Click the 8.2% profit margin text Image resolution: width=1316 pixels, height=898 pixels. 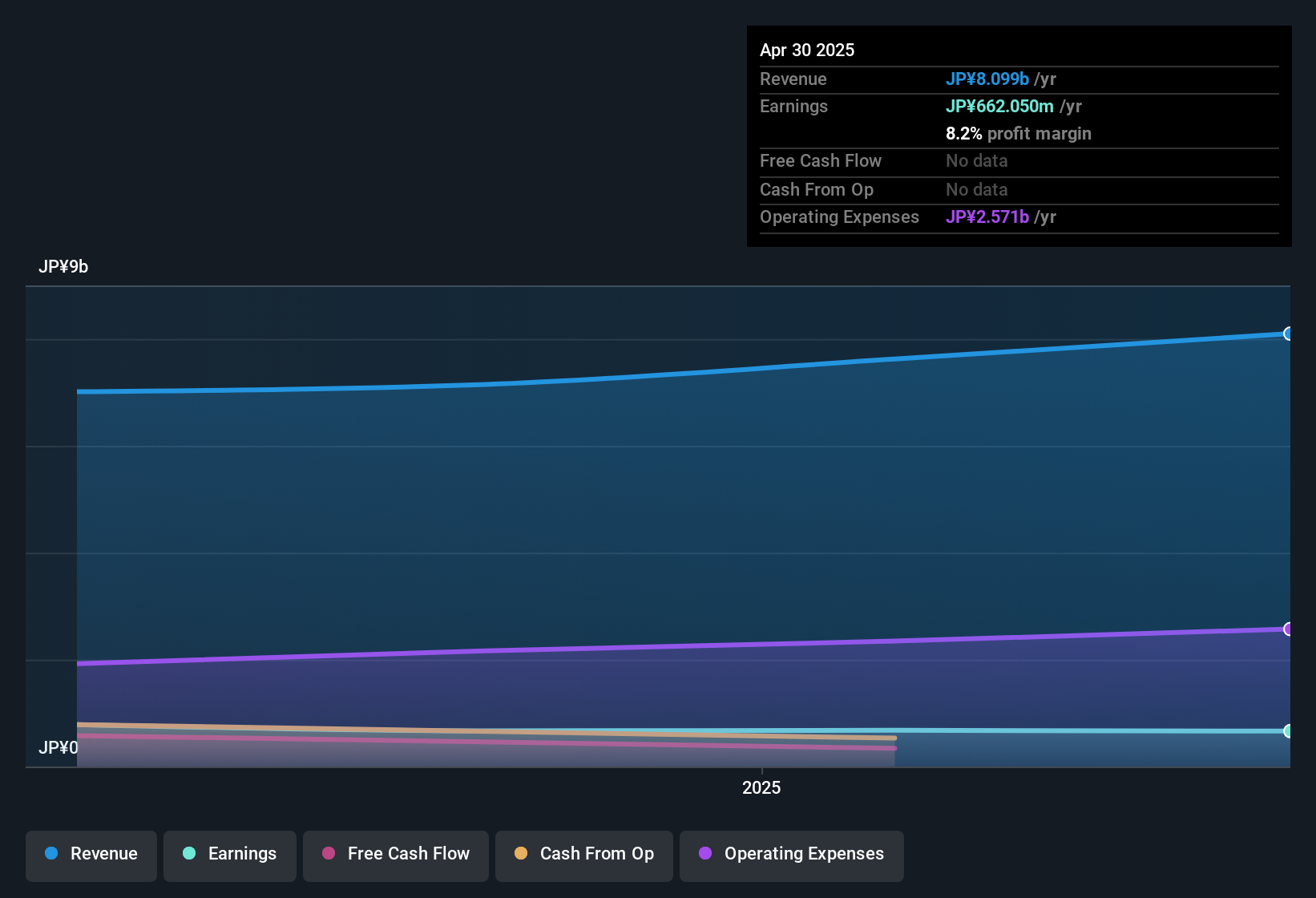click(x=1019, y=134)
